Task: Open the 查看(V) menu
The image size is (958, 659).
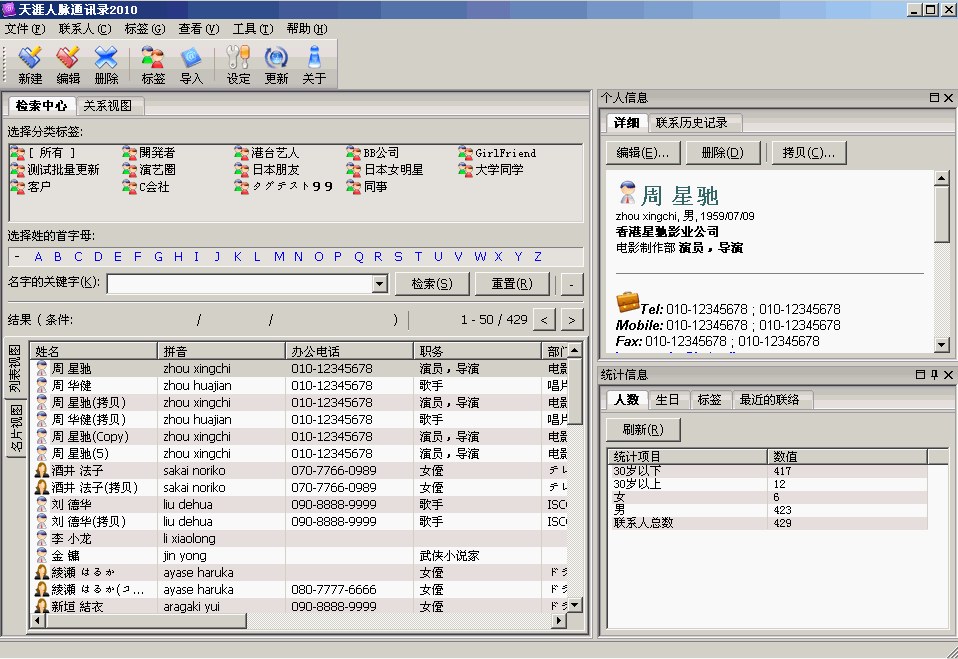Action: [199, 29]
